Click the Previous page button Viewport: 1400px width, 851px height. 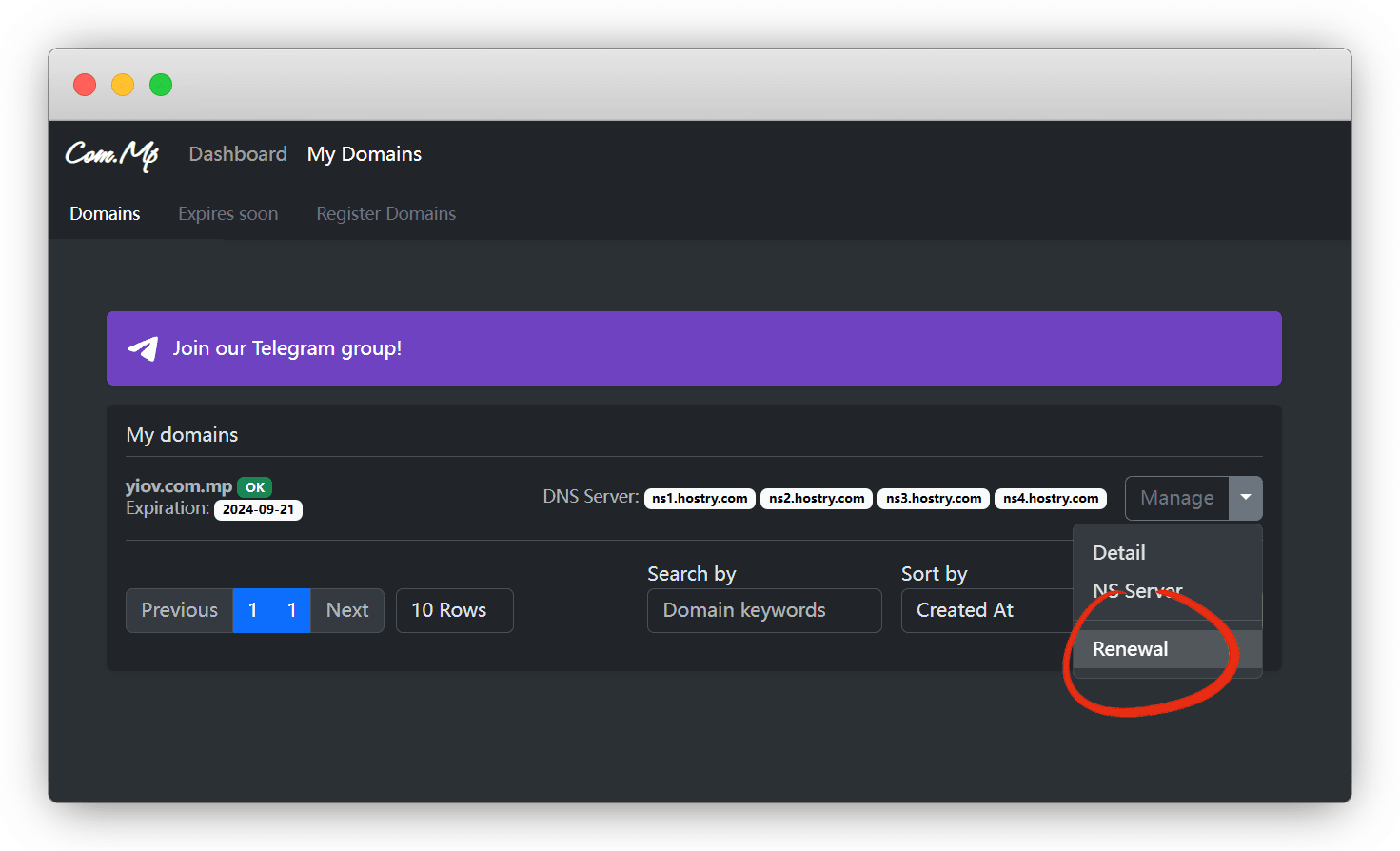coord(179,610)
